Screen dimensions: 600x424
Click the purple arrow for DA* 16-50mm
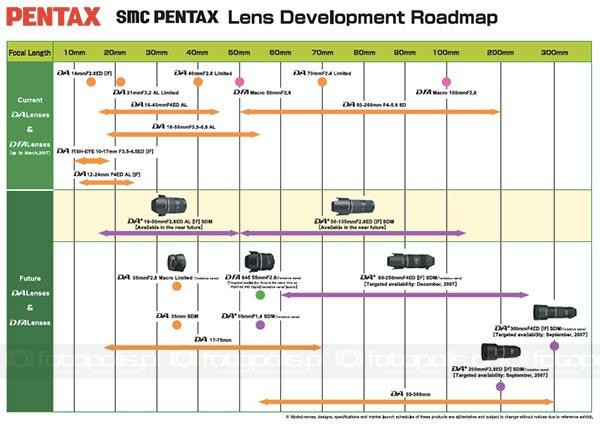169,233
